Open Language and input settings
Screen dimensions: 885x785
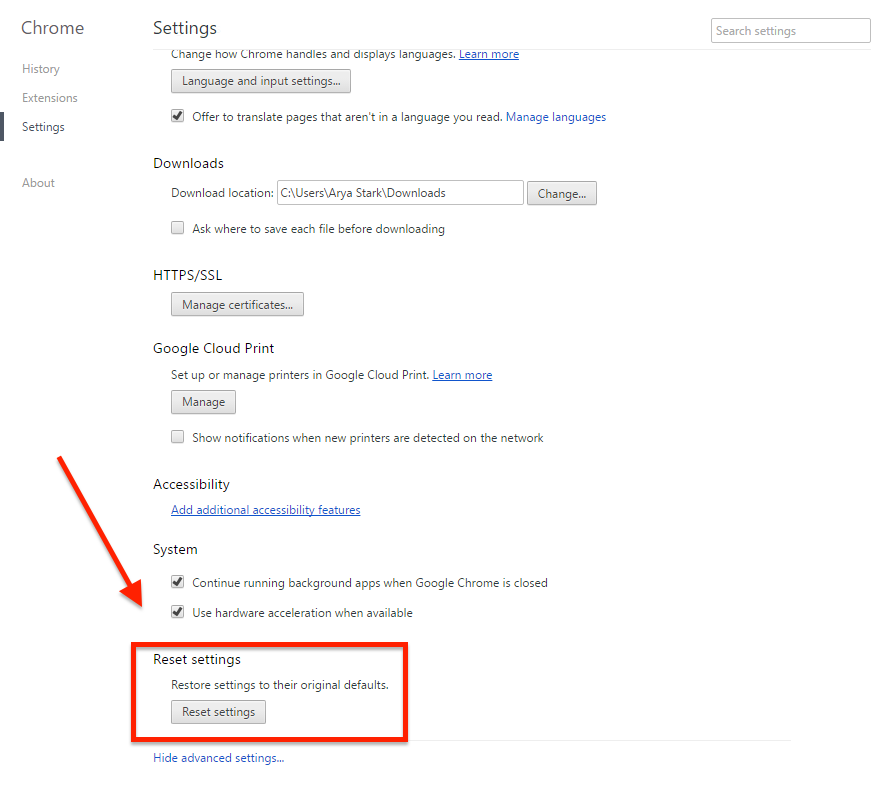click(260, 81)
